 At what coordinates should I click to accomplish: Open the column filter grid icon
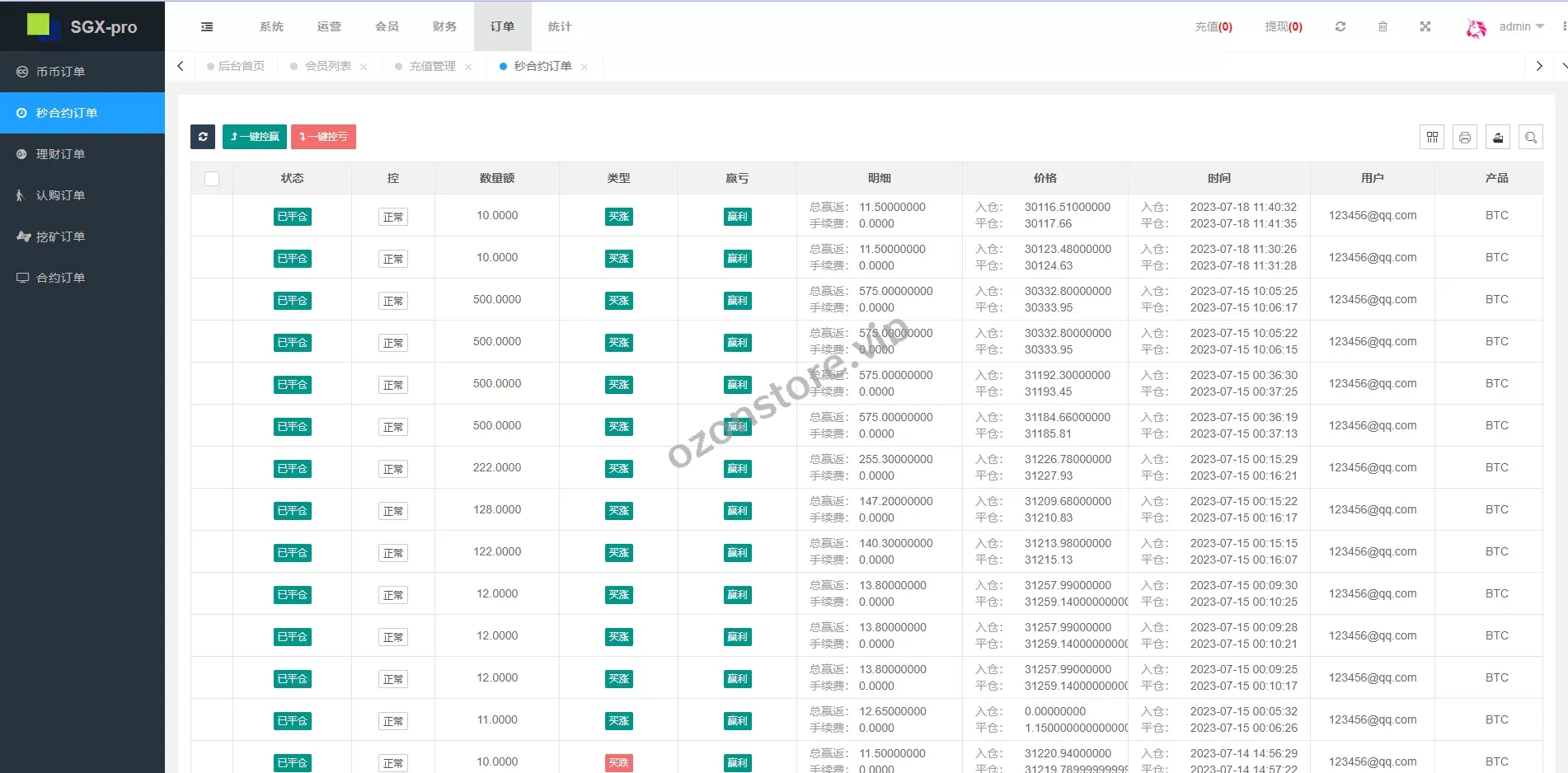(1432, 138)
